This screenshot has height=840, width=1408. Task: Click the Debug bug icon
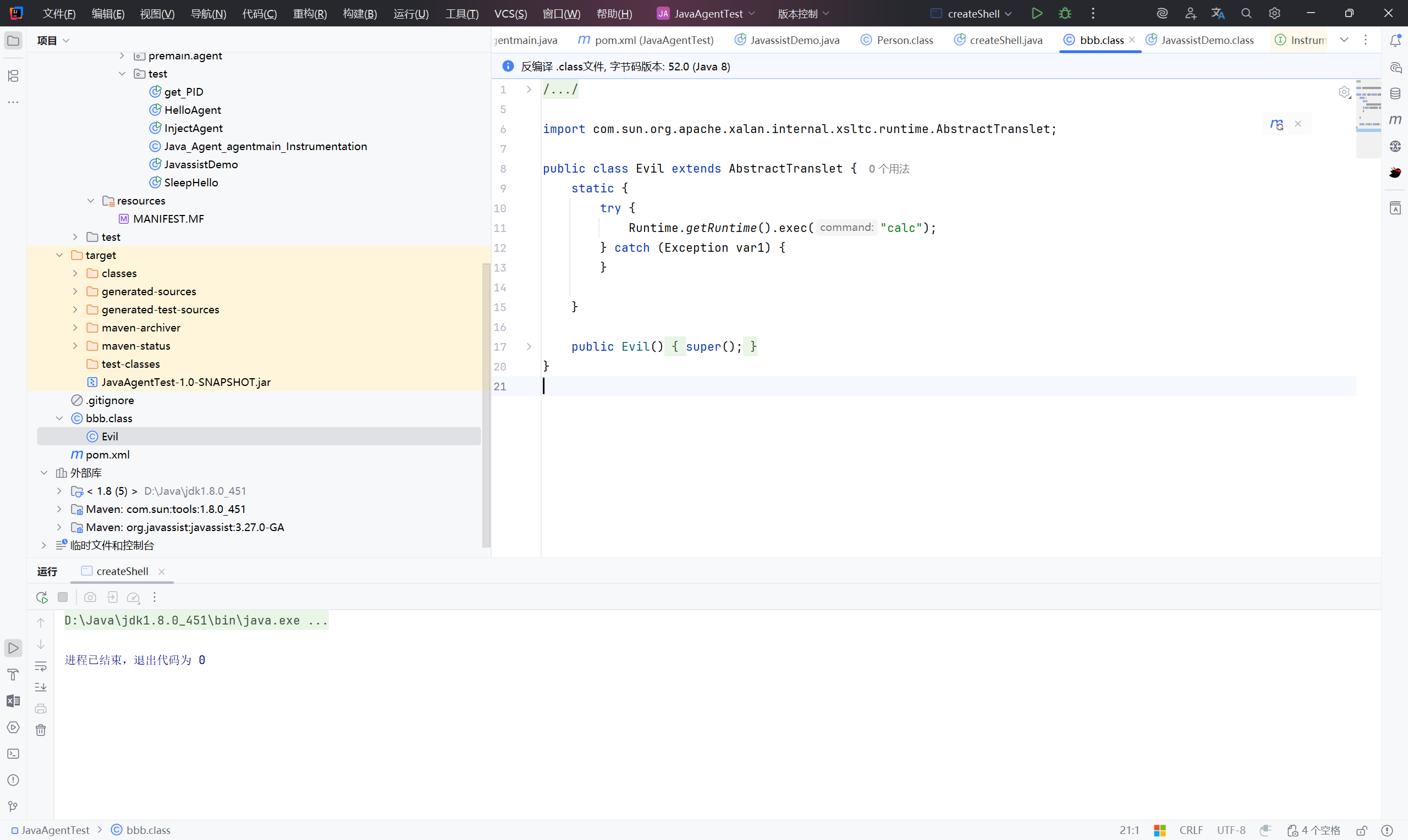tap(1065, 13)
